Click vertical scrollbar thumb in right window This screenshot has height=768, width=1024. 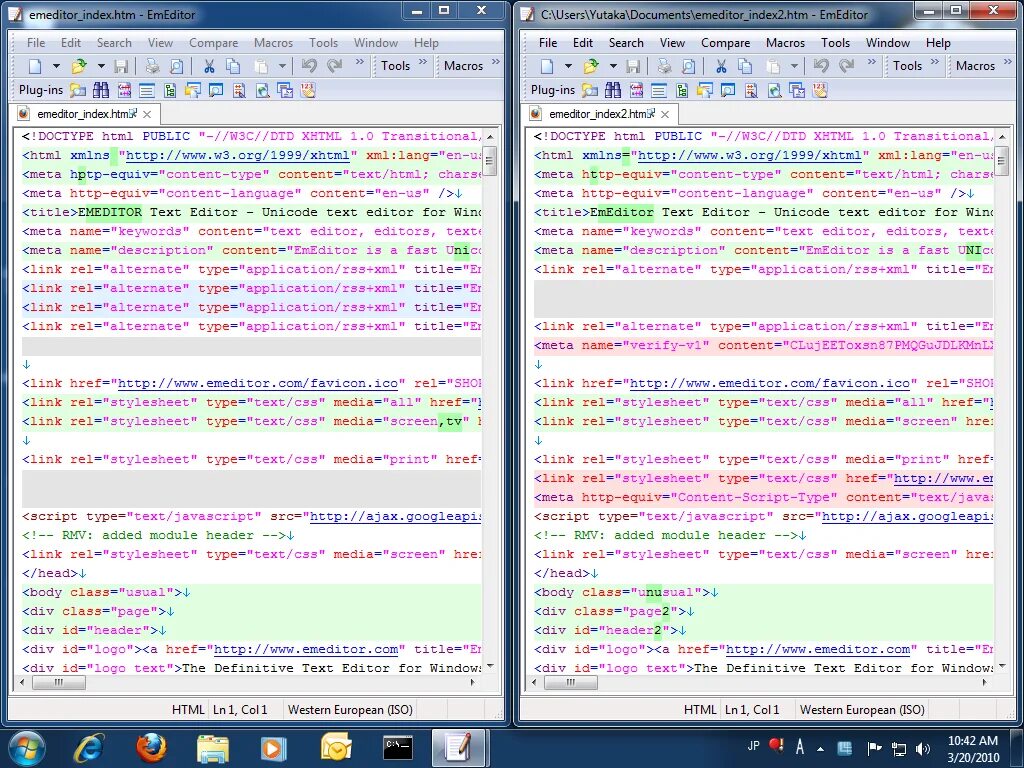click(x=1001, y=161)
